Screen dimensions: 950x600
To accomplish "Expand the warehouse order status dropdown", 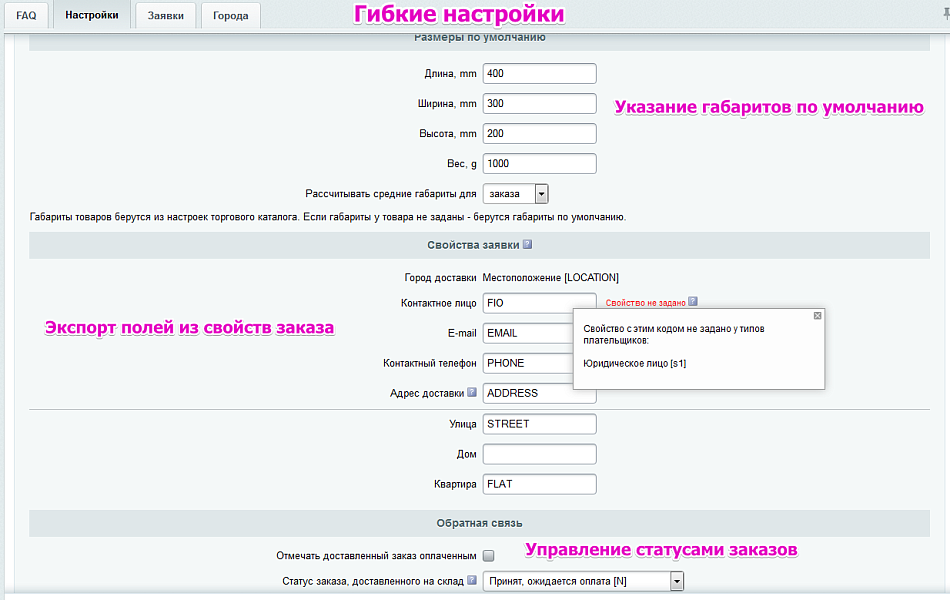I will coord(676,580).
